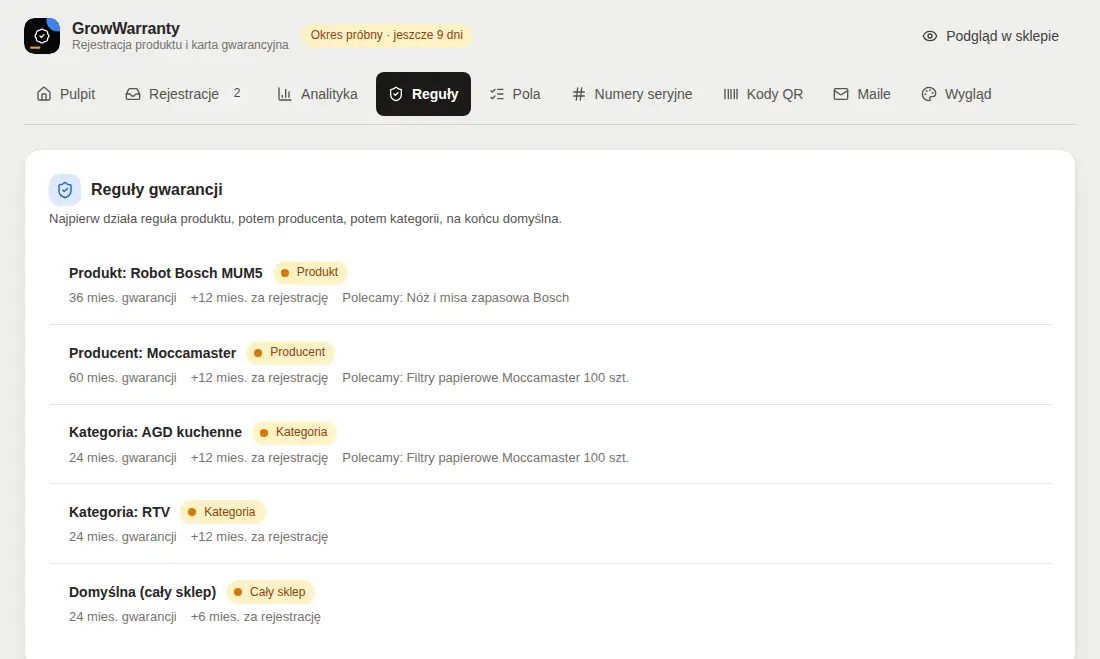Screen dimensions: 1100x659
Task: Click the bar chart icon of Analityka
Action: 284,94
